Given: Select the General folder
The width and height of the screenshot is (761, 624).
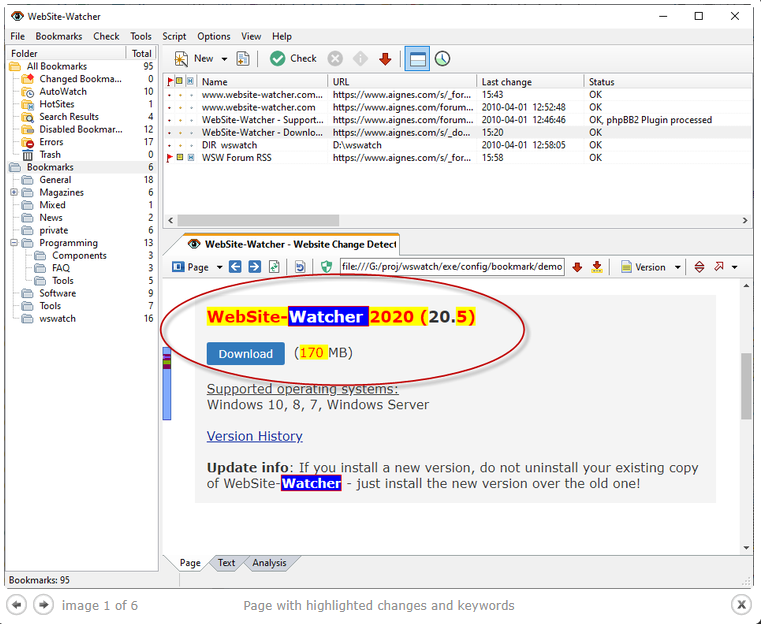Looking at the screenshot, I should pos(55,180).
